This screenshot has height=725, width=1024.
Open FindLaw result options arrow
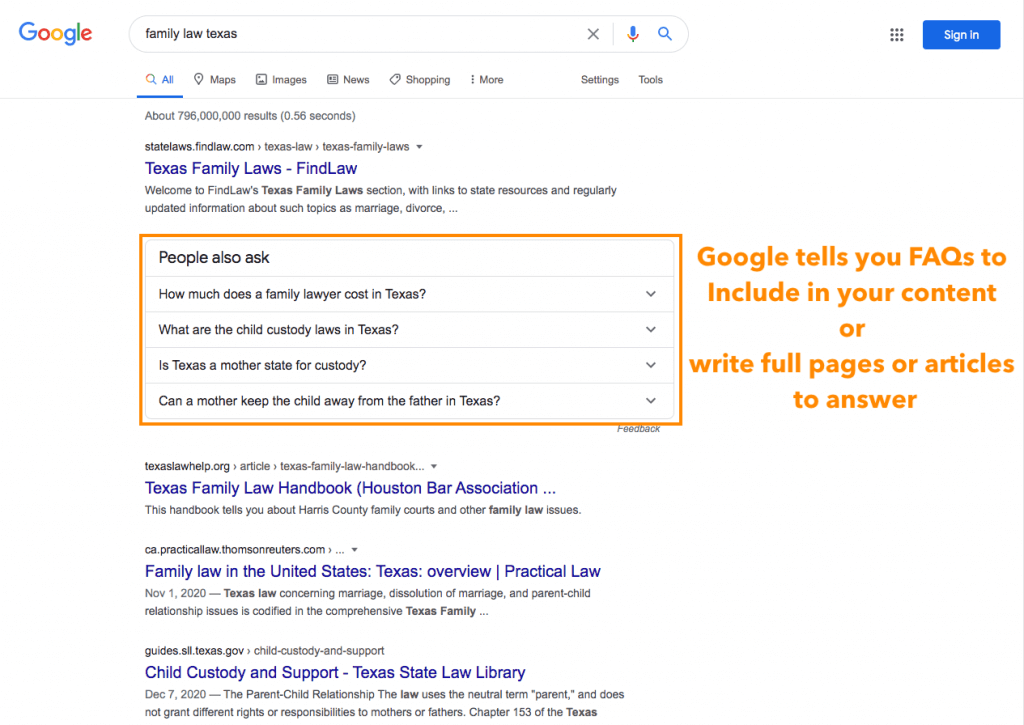419,147
